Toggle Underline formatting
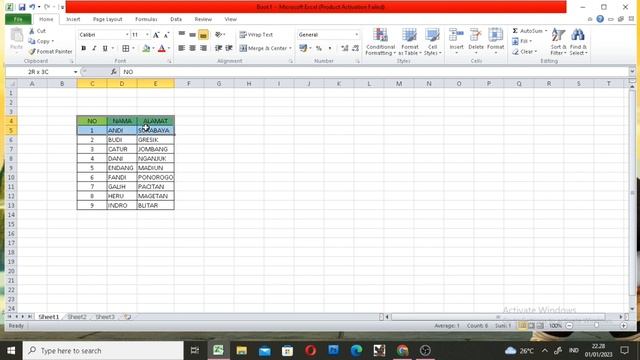The width and height of the screenshot is (640, 360). click(105, 48)
